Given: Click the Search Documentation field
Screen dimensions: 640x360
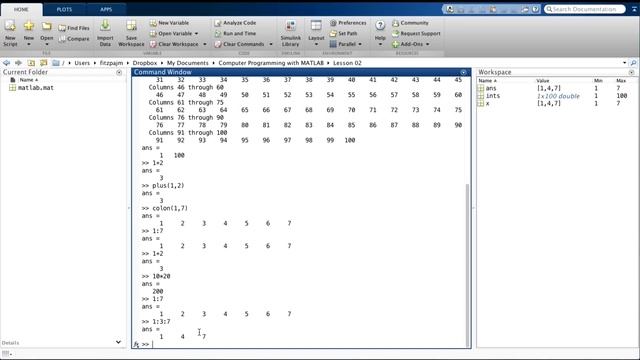Looking at the screenshot, I should pos(584,9).
